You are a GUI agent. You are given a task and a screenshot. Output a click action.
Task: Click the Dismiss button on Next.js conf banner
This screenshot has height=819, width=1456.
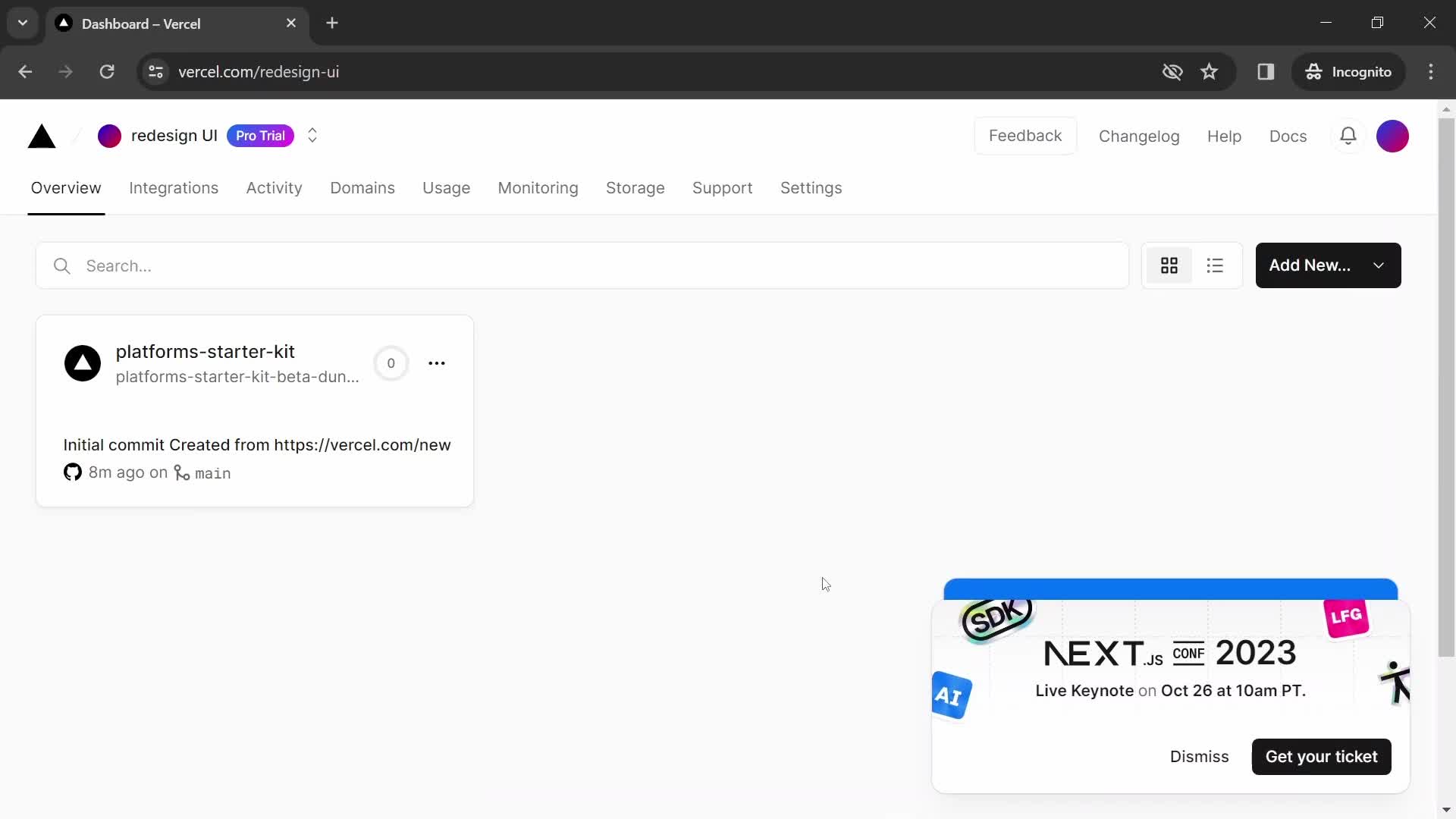pyautogui.click(x=1199, y=756)
